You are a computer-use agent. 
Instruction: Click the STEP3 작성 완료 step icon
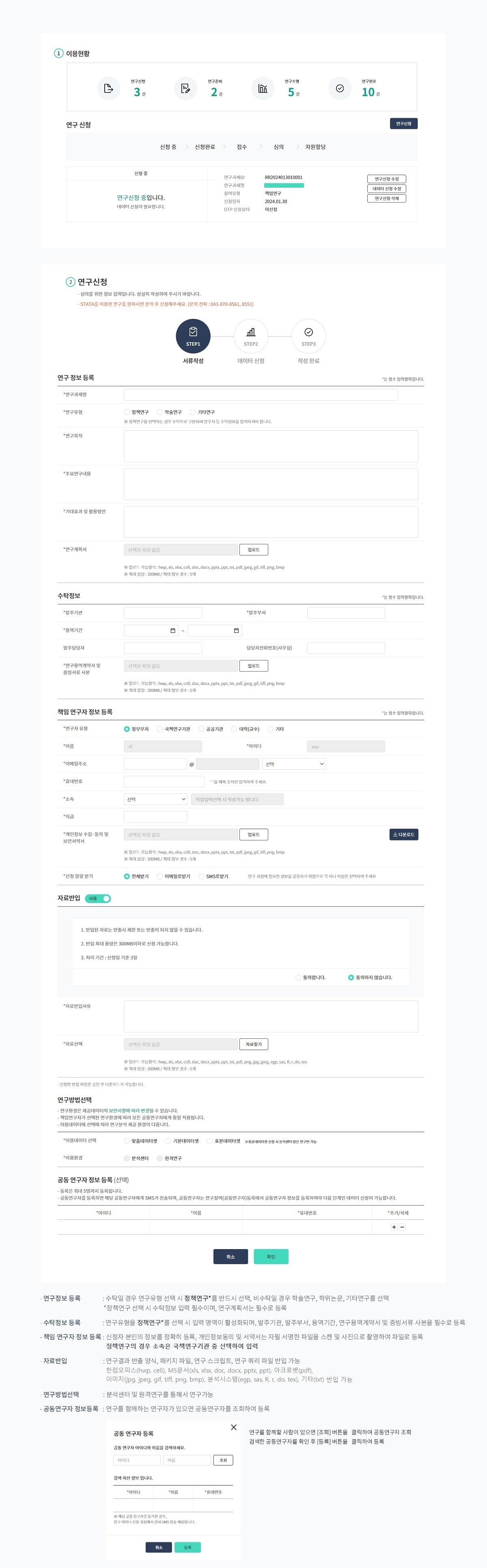[308, 336]
